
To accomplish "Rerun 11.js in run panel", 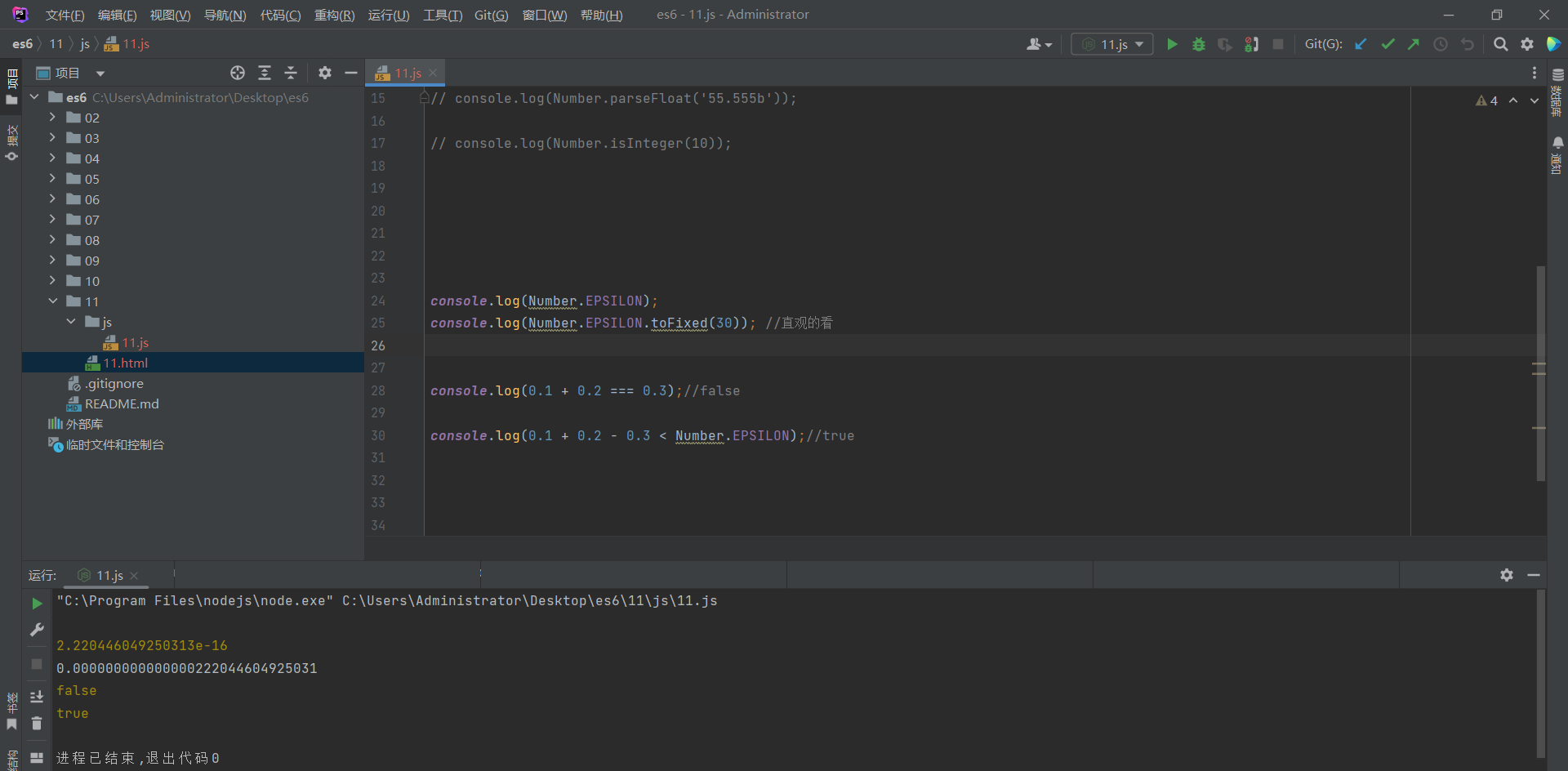I will point(37,603).
